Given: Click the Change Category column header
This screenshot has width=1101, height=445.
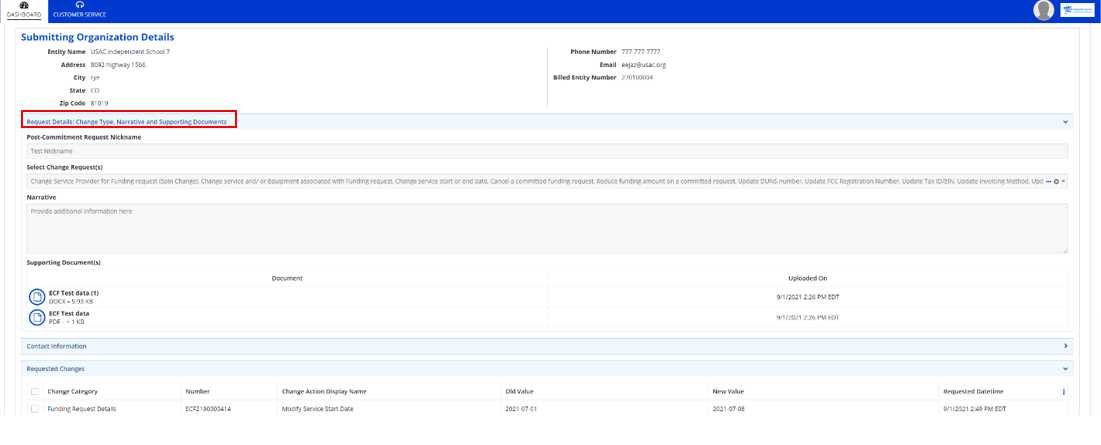Looking at the screenshot, I should pyautogui.click(x=72, y=392).
